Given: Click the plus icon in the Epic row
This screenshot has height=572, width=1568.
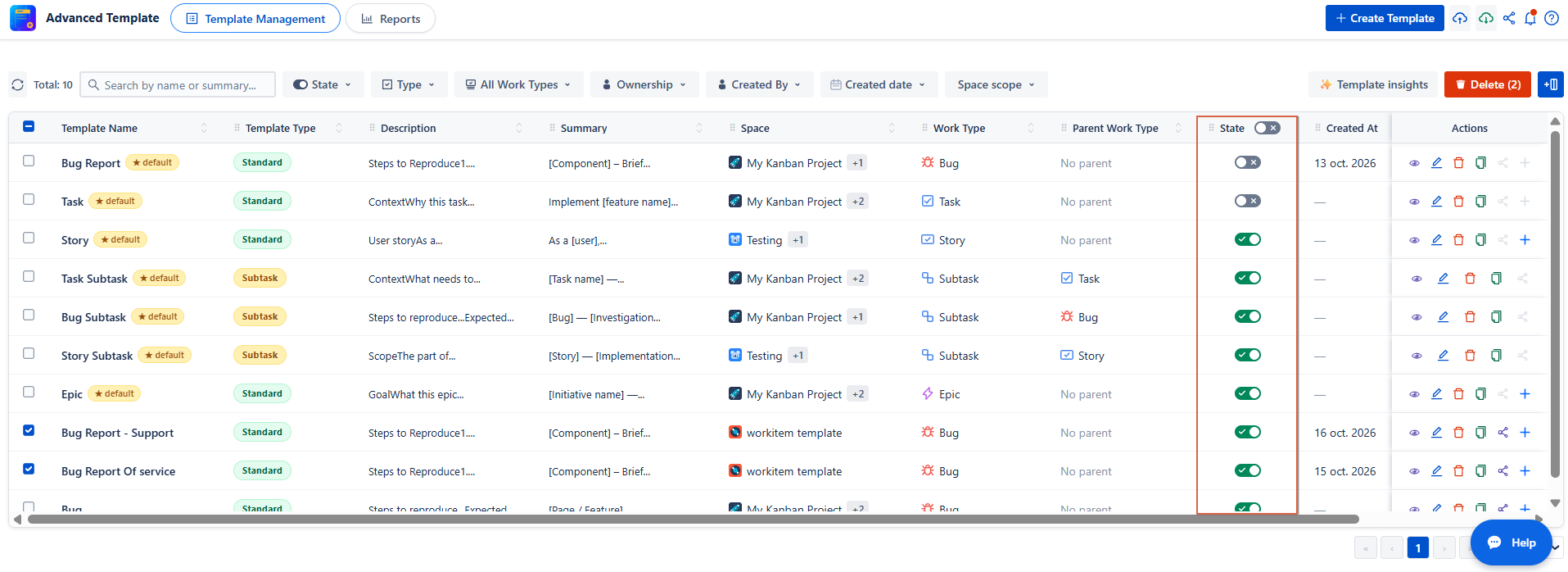Looking at the screenshot, I should [x=1525, y=394].
